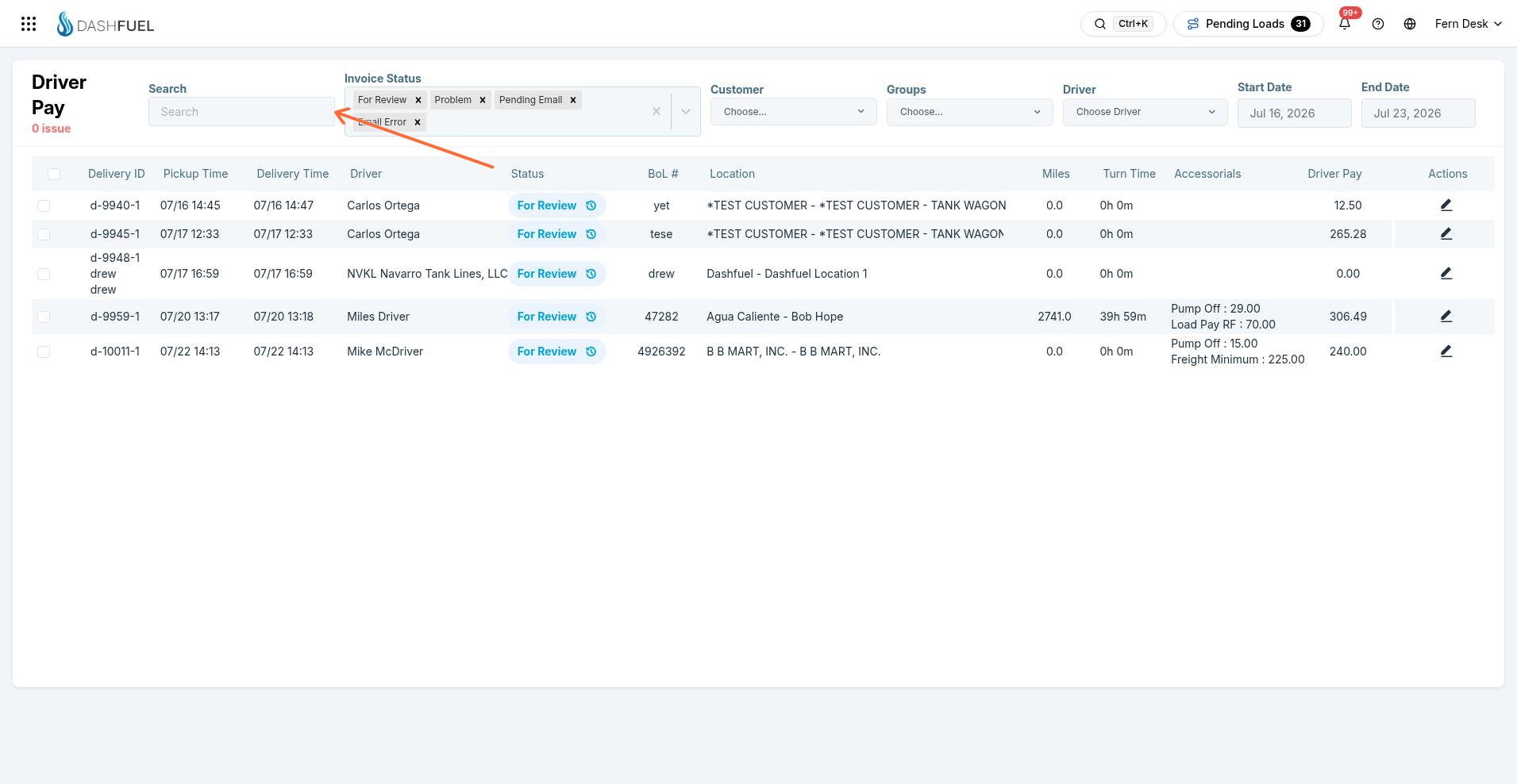Click driver name Mike McDriver
Viewport: 1517px width, 784px height.
click(x=385, y=352)
